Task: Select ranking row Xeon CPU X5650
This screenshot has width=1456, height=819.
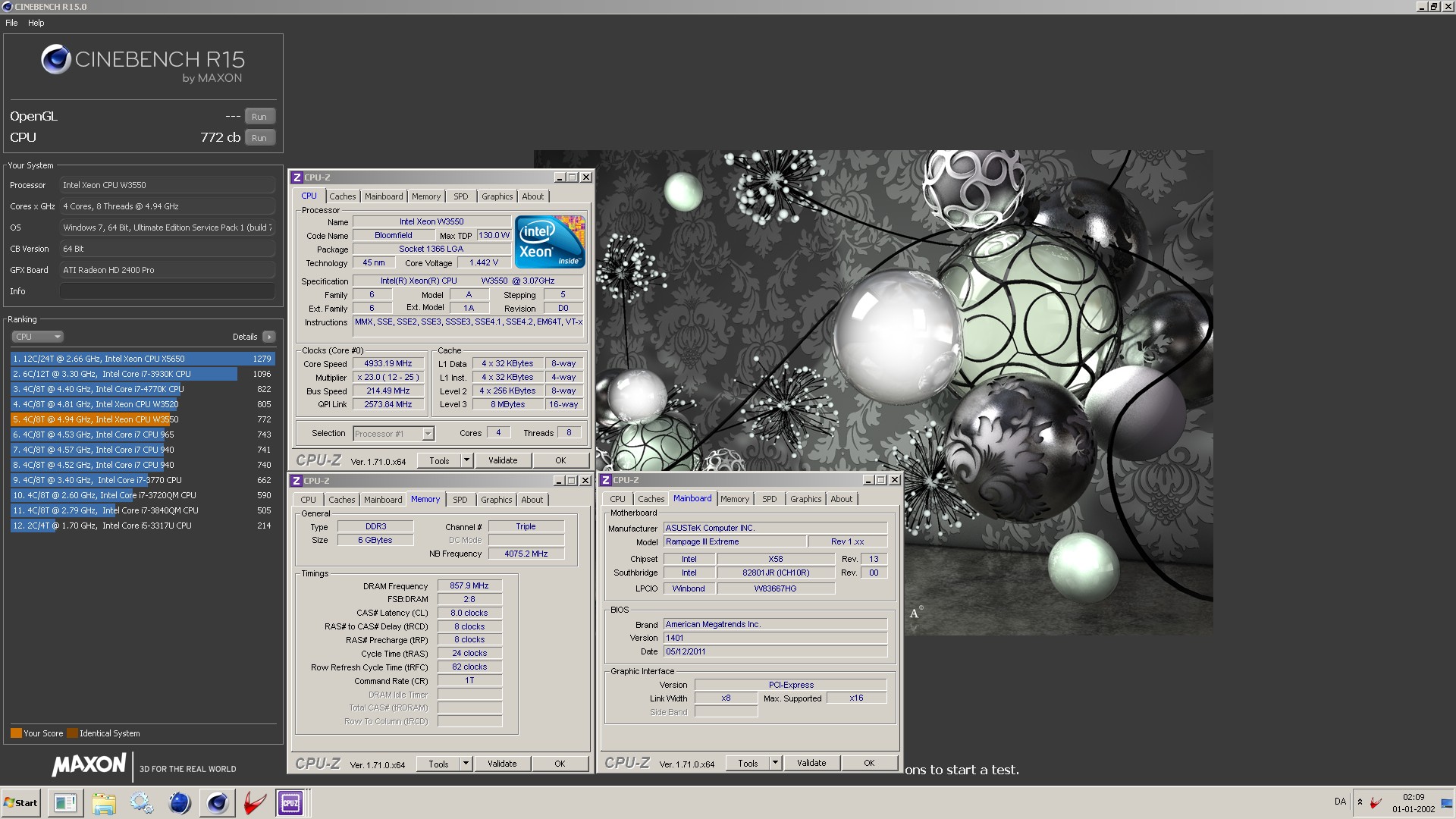Action: click(x=143, y=359)
